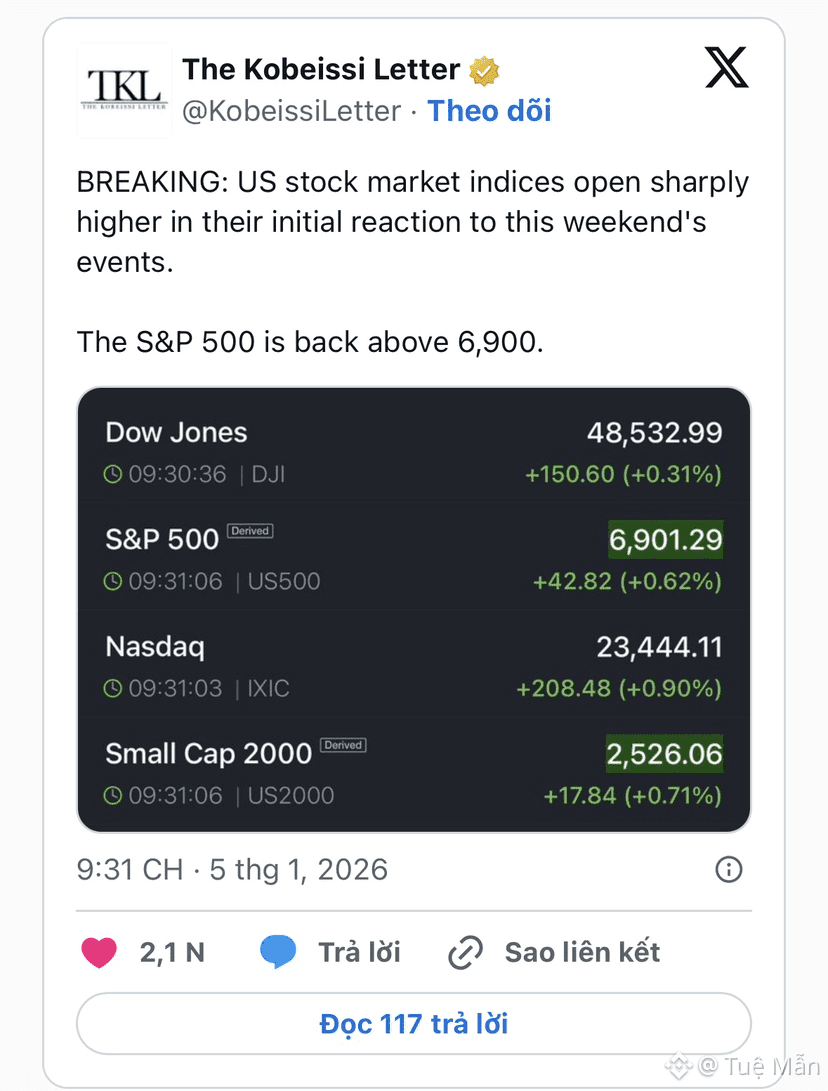Follow via the Theo dõi link
828x1091 pixels.
pyautogui.click(x=489, y=111)
